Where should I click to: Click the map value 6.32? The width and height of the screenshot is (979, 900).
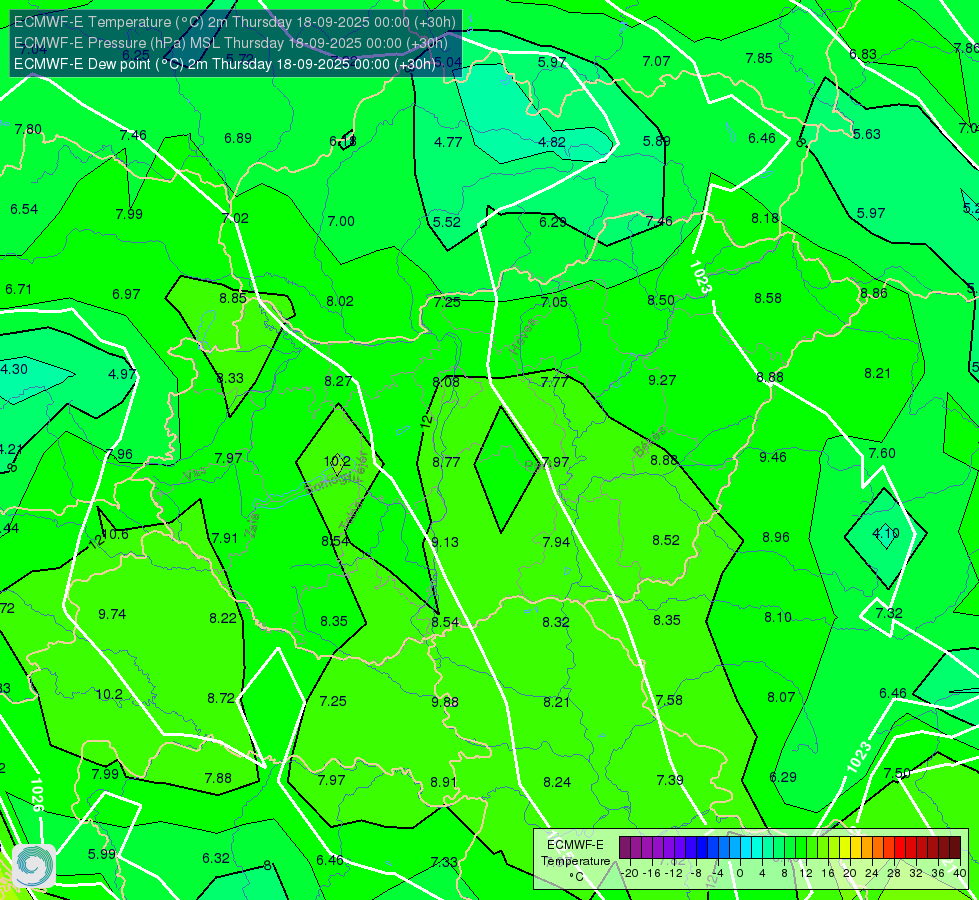point(215,859)
